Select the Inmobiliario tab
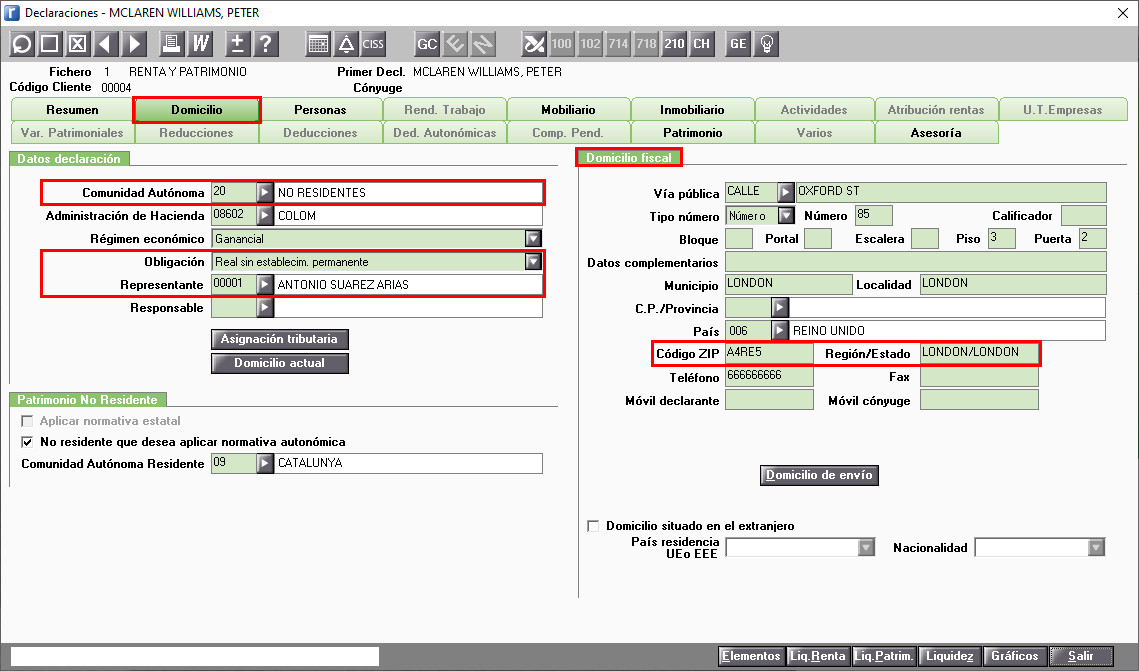Image resolution: width=1139 pixels, height=671 pixels. click(x=692, y=110)
